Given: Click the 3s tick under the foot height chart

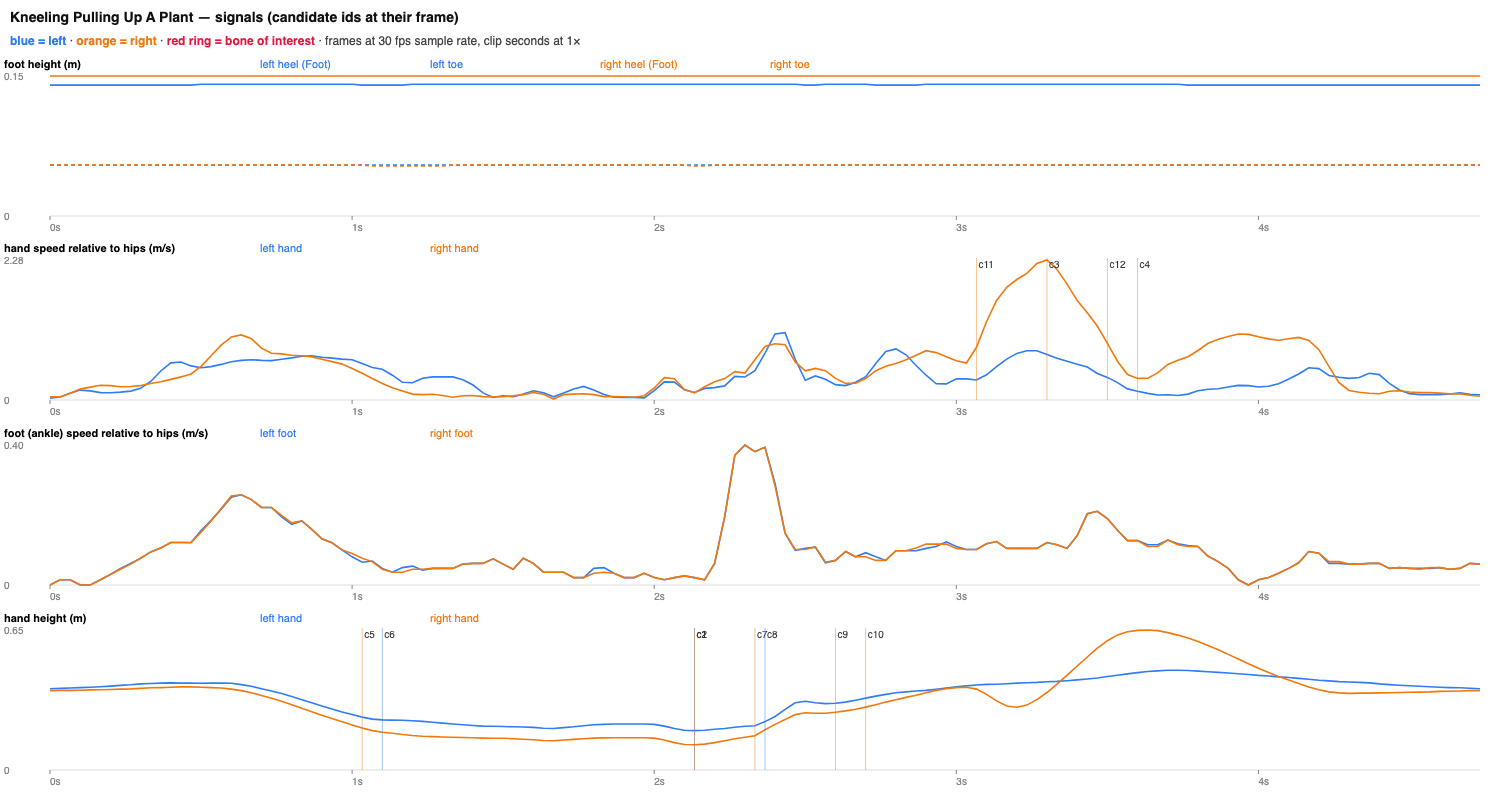Looking at the screenshot, I should coord(963,228).
